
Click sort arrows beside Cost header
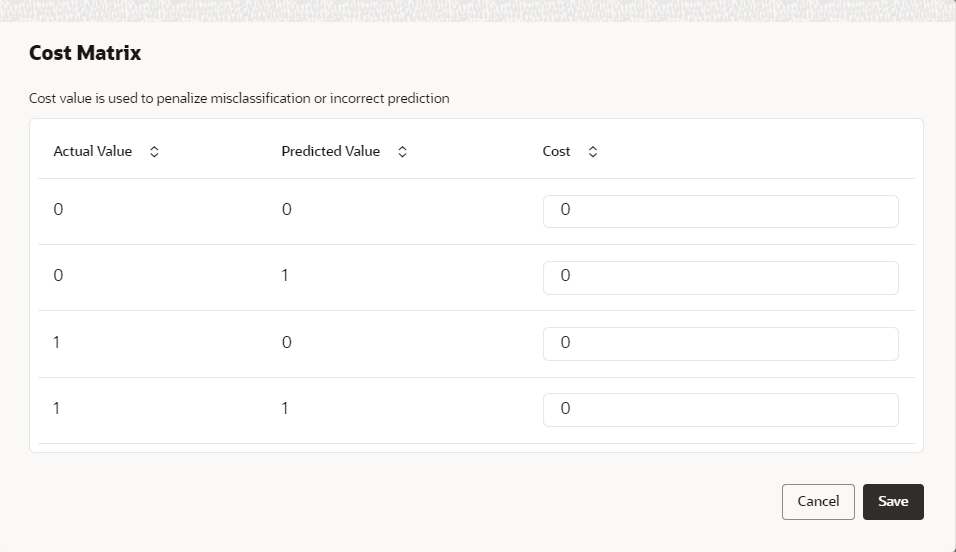593,152
